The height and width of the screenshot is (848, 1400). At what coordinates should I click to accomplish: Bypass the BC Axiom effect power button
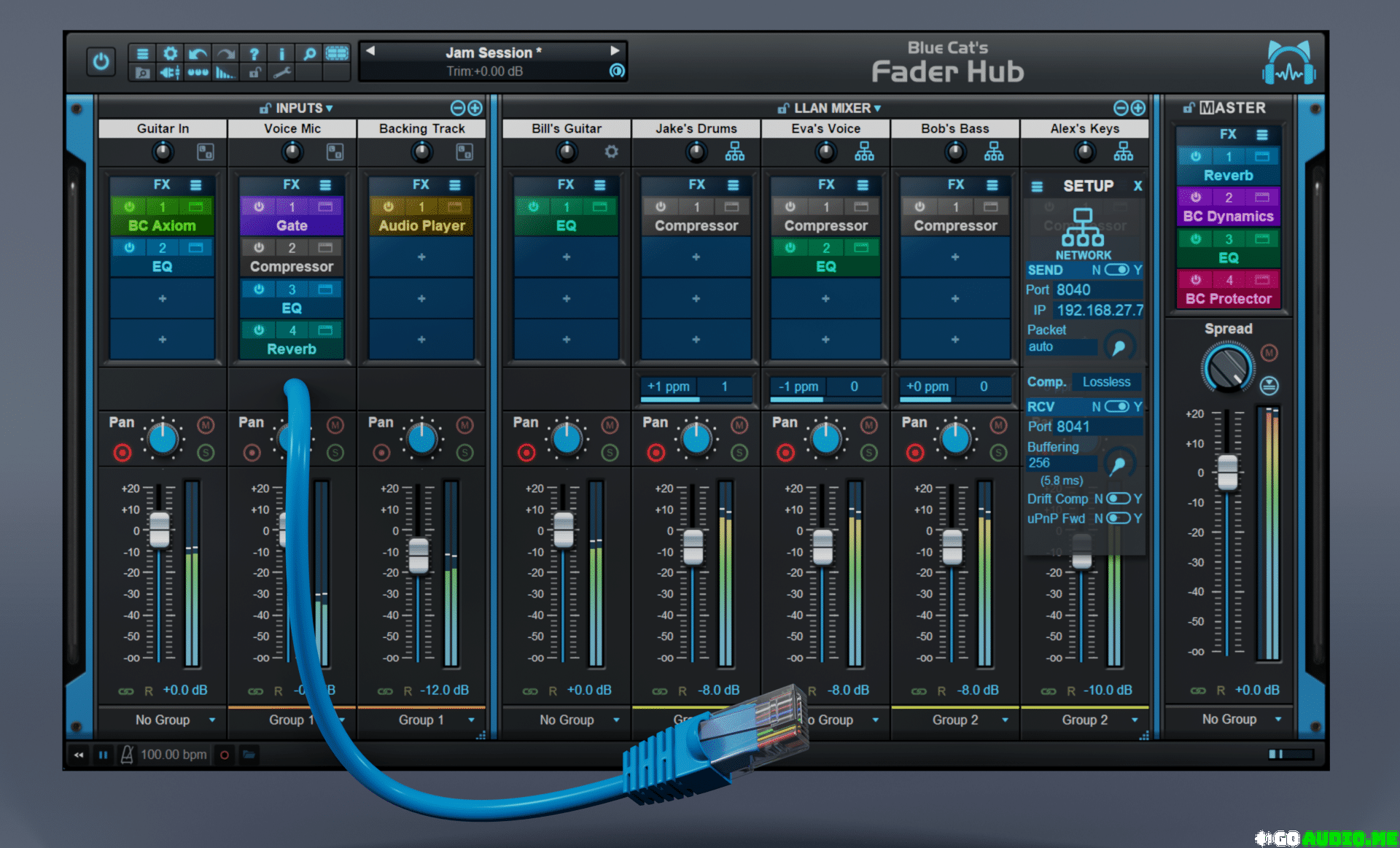(129, 206)
